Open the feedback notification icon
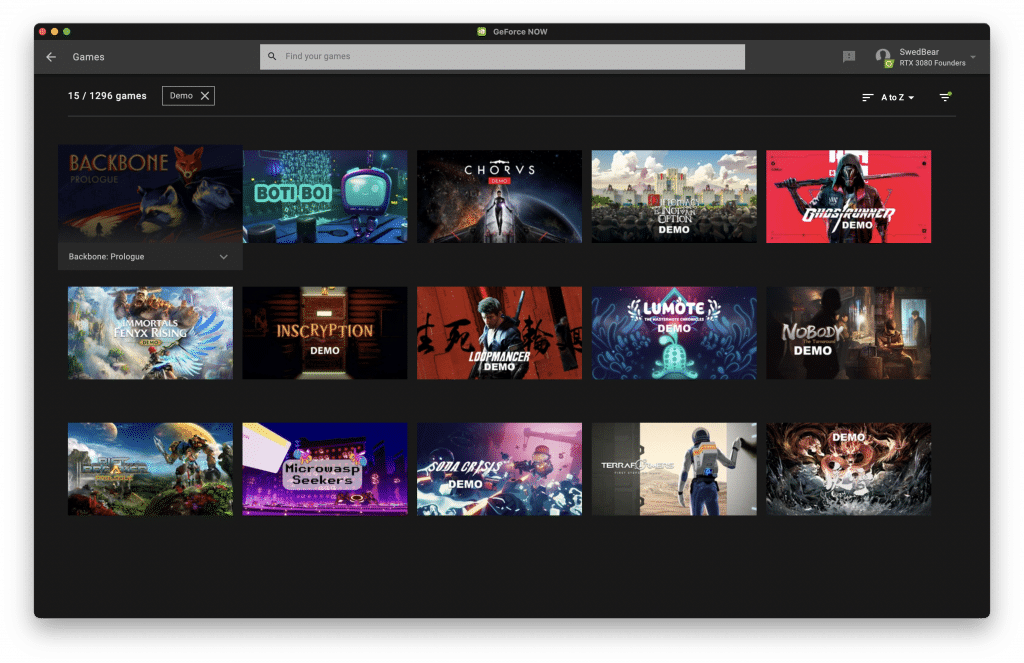The image size is (1024, 663). pyautogui.click(x=849, y=57)
